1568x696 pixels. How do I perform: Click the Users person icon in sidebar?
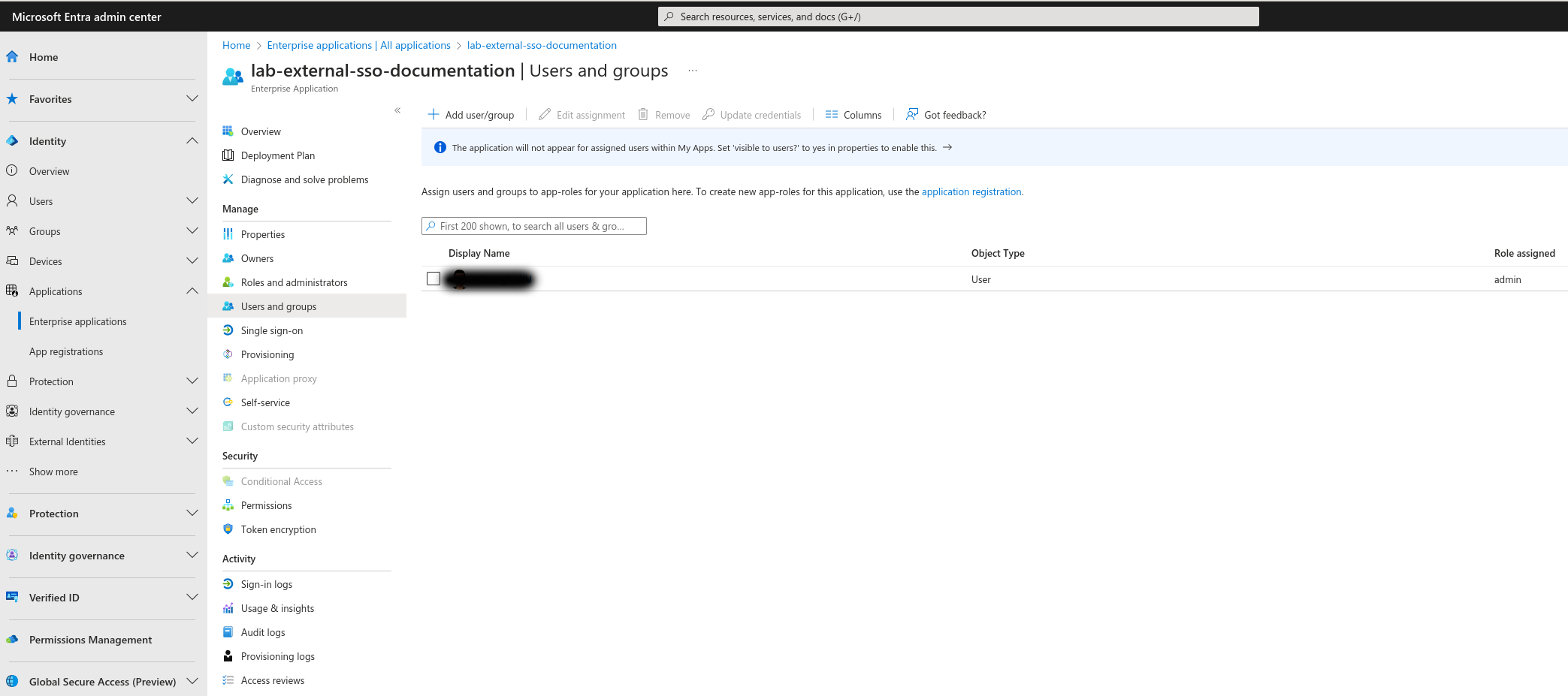[x=12, y=200]
